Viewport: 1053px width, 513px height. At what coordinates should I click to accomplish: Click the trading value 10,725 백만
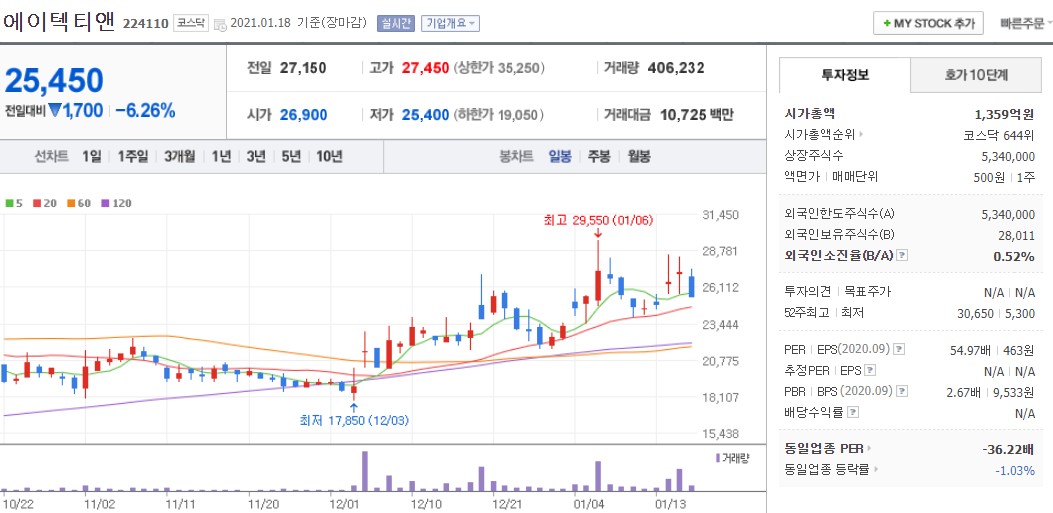pos(696,115)
